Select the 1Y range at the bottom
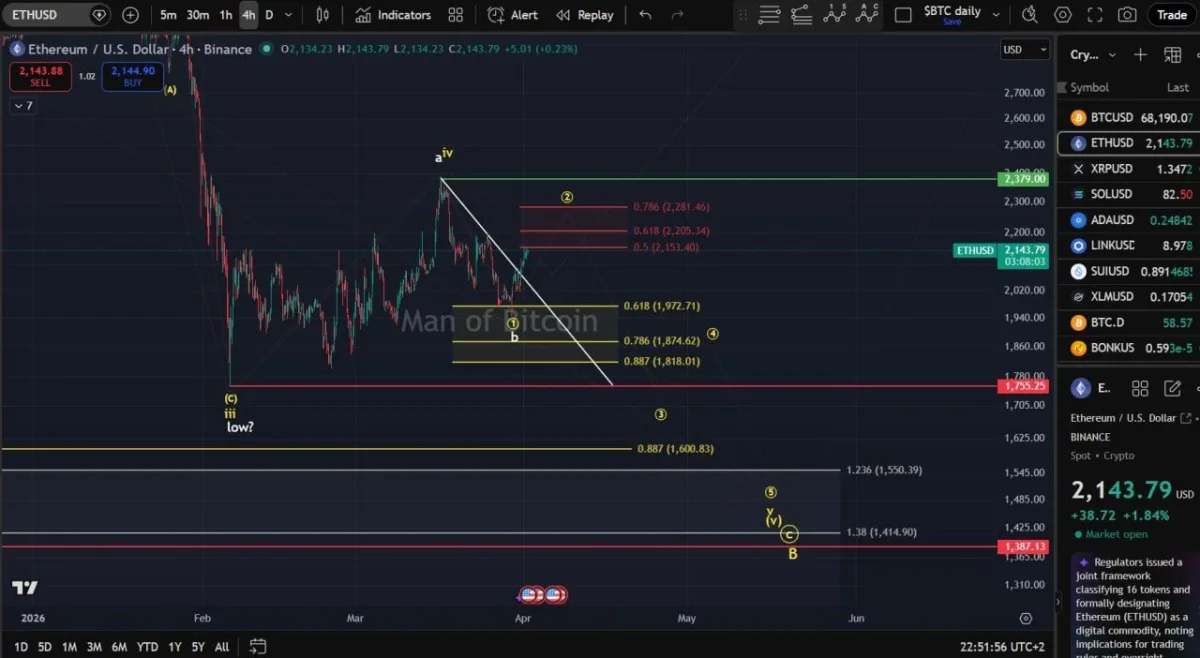 (x=173, y=647)
